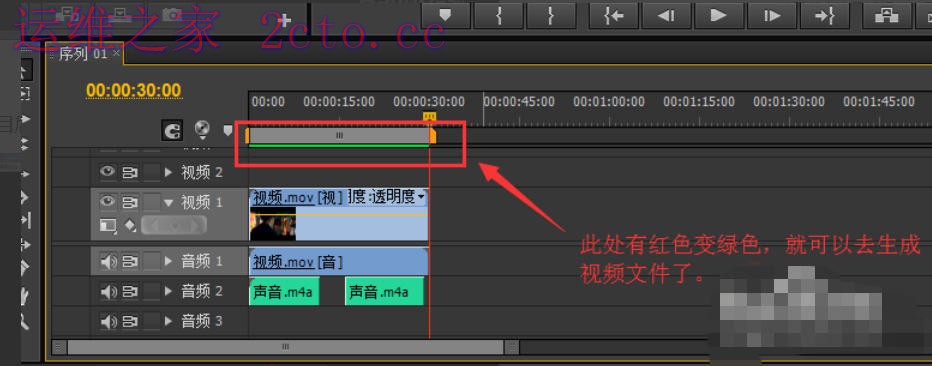Toggle the timeline Snap magnet icon

coord(172,130)
